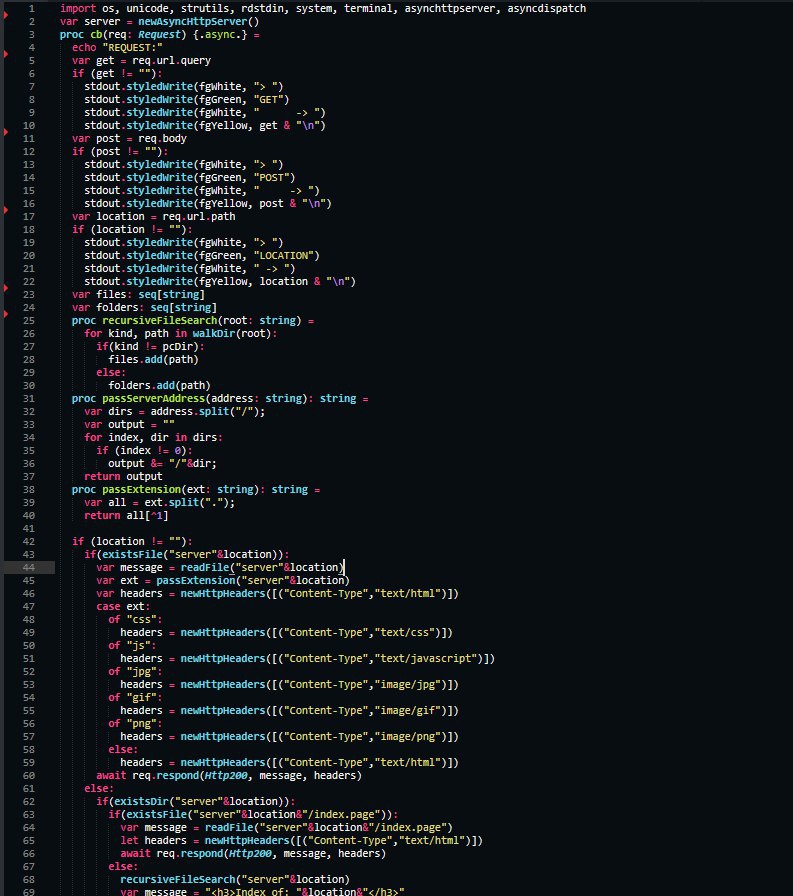Click the "Request" type on line 3
Viewport: 793px width, 896px height.
pyautogui.click(x=159, y=35)
